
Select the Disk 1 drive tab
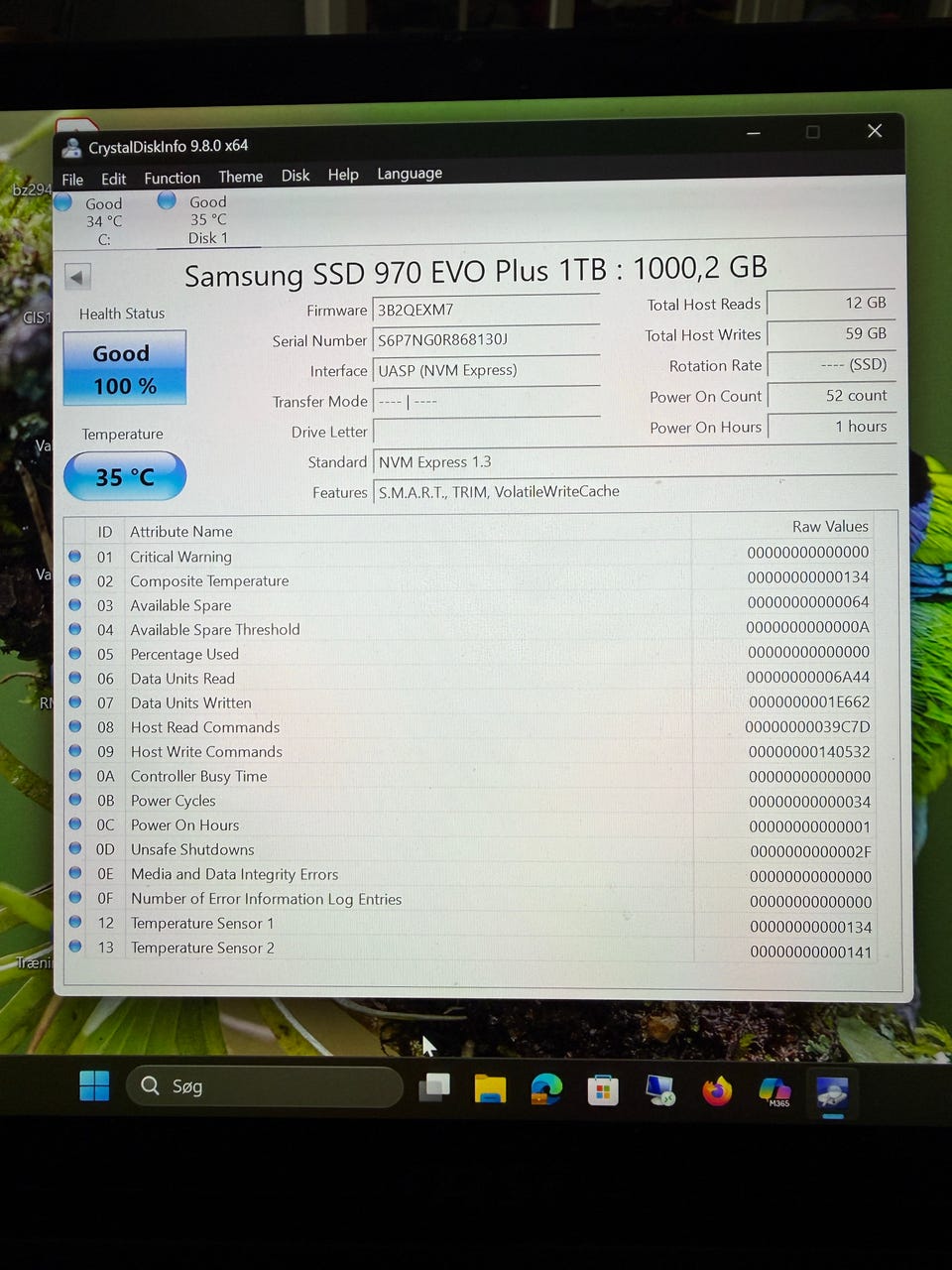pos(206,219)
